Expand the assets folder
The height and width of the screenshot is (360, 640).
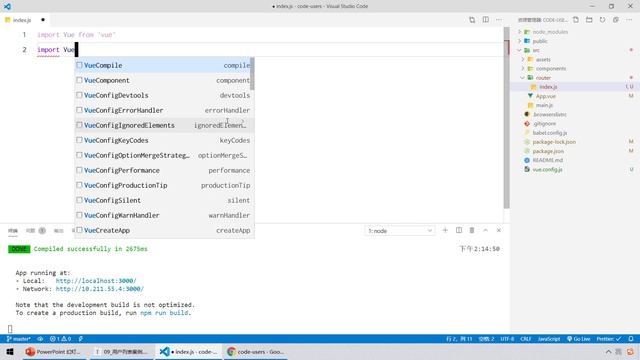pyautogui.click(x=543, y=60)
